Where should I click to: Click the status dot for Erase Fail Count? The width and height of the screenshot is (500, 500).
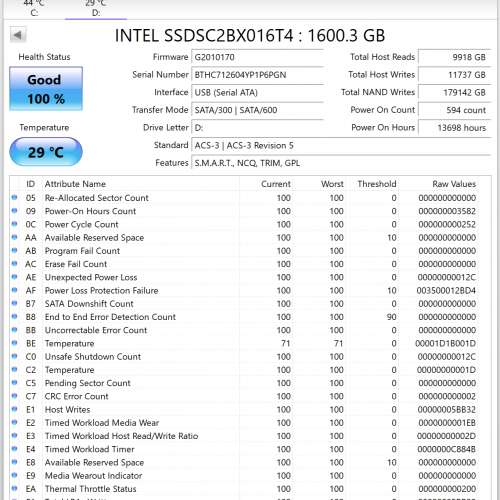point(14,263)
